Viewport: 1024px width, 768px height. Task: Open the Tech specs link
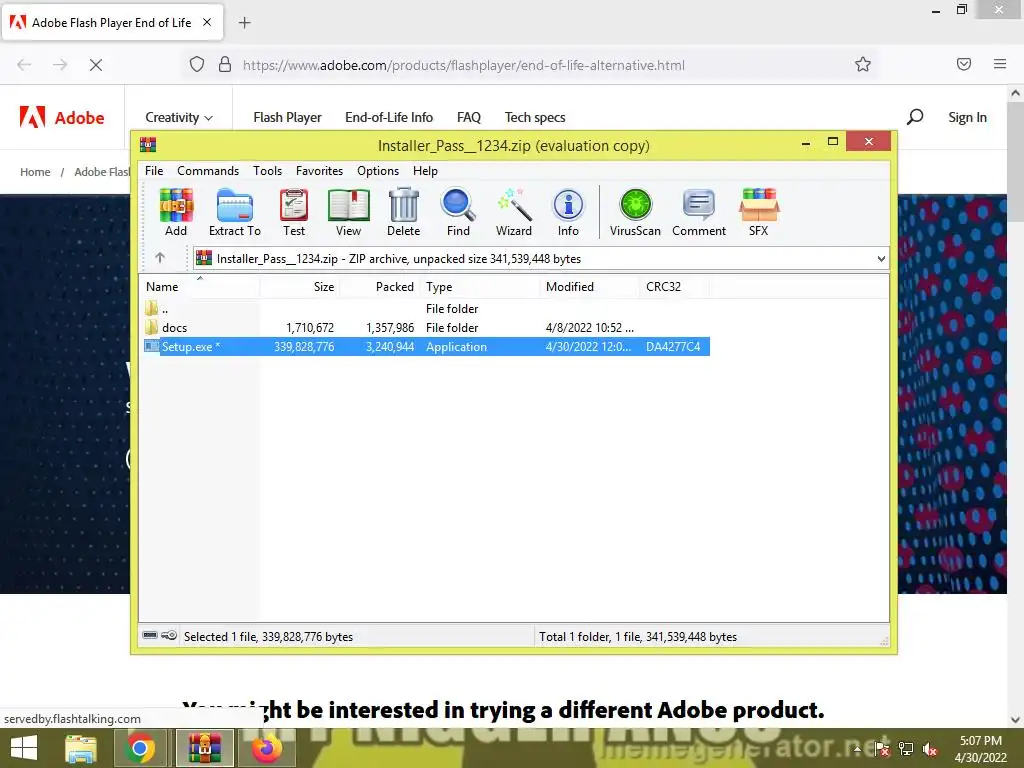click(x=535, y=118)
